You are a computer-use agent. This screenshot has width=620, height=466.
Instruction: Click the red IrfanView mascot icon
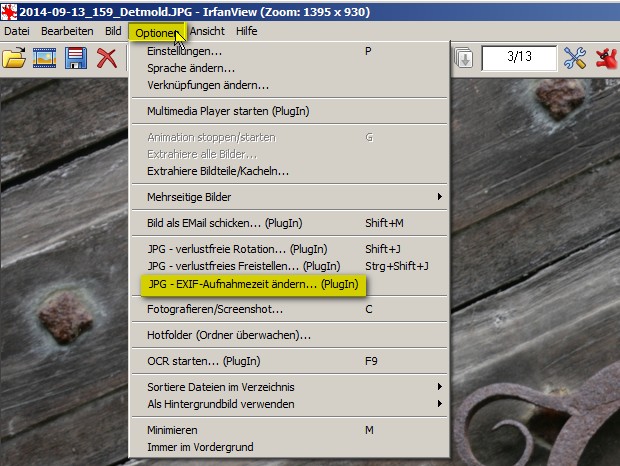tap(607, 58)
